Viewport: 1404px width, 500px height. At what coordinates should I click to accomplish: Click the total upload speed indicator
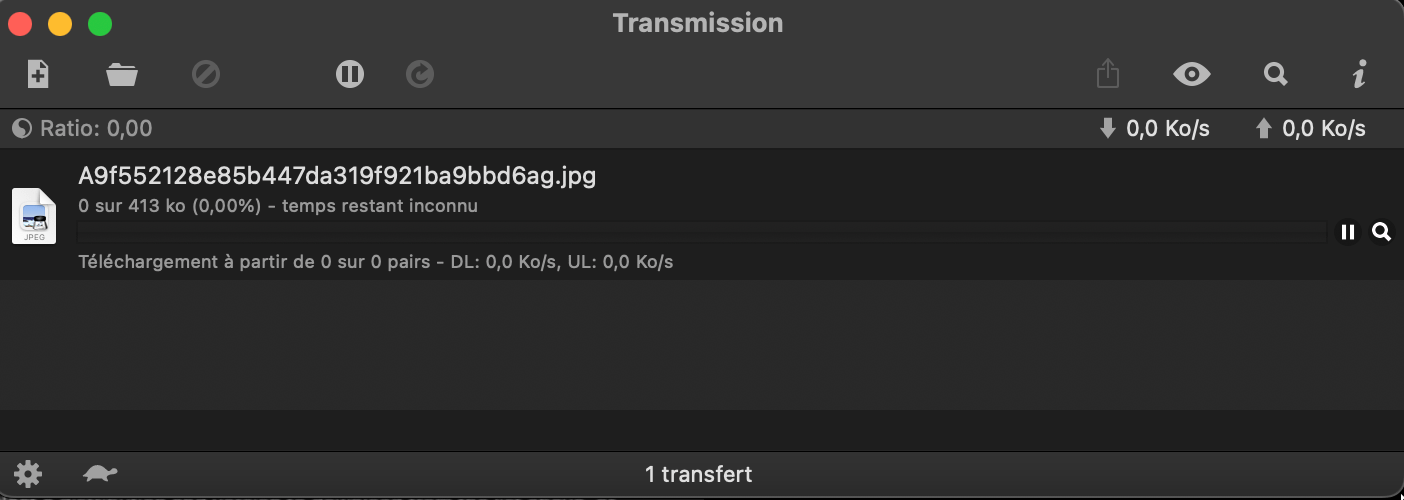click(x=1310, y=129)
